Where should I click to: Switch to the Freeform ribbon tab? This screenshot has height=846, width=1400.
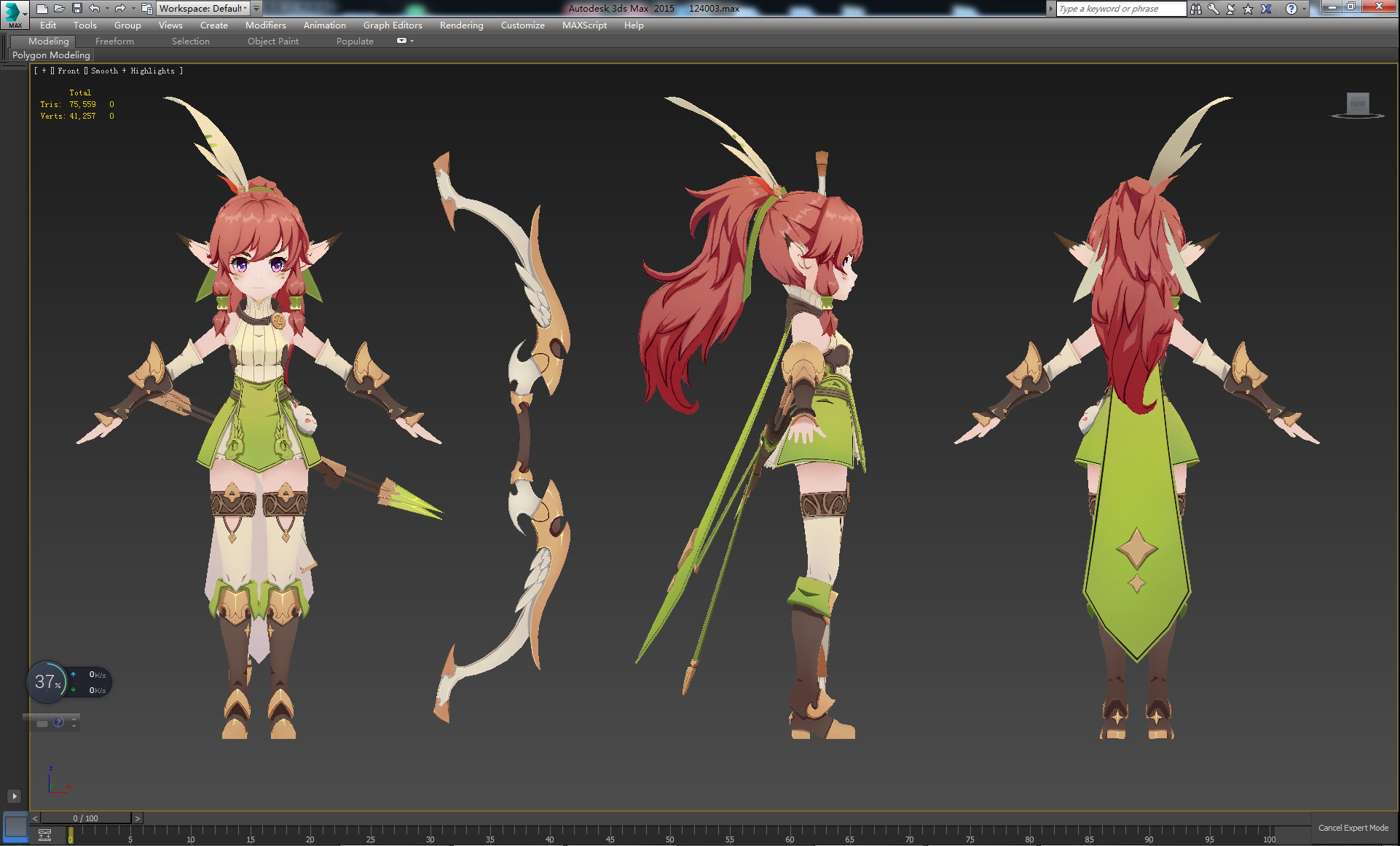pos(114,41)
